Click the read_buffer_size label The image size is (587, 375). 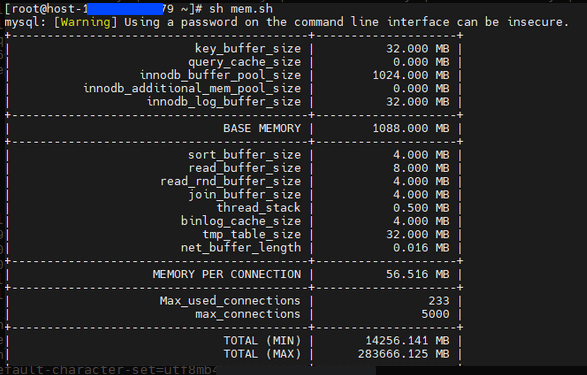point(244,168)
